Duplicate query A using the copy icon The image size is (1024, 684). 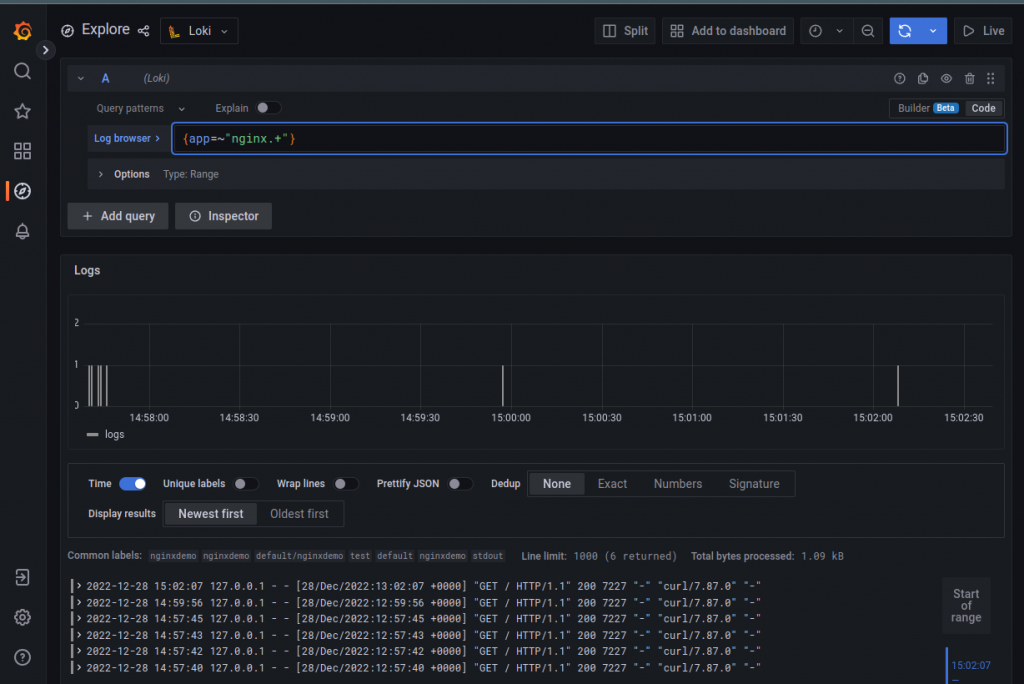click(922, 78)
